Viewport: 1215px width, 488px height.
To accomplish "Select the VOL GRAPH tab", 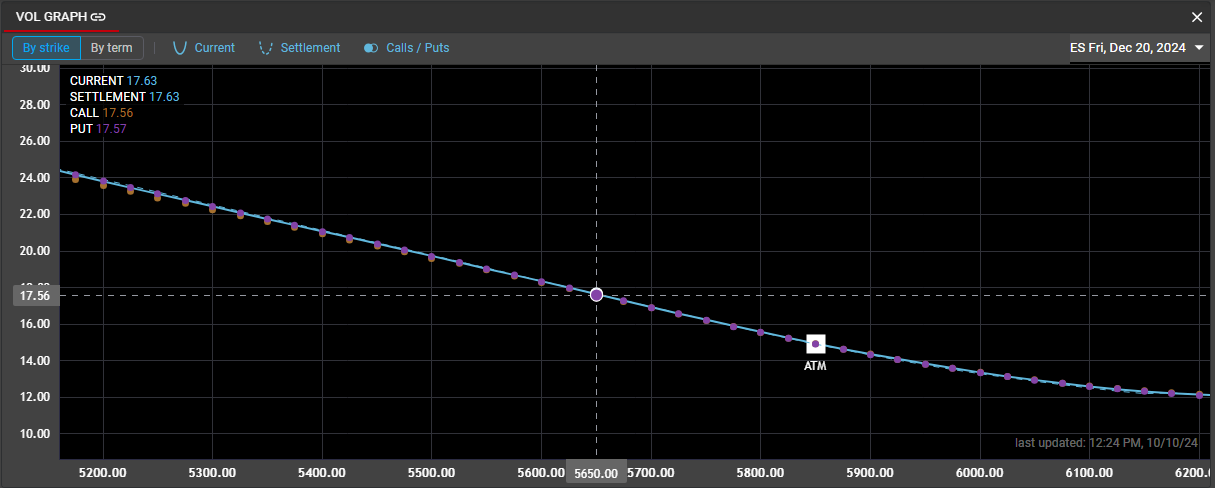I will coord(60,17).
